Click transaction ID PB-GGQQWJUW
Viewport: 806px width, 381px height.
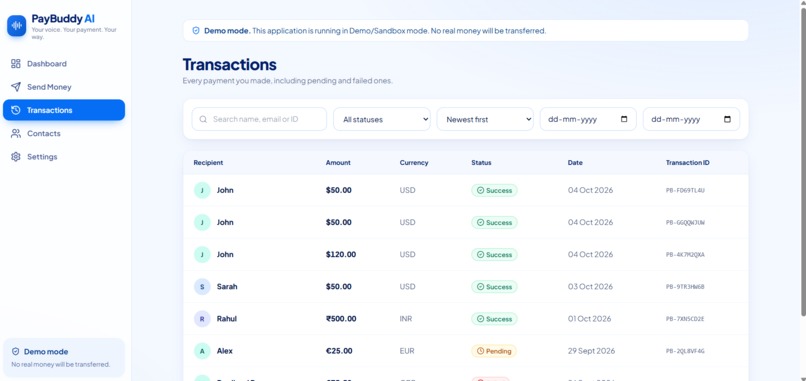coord(685,223)
